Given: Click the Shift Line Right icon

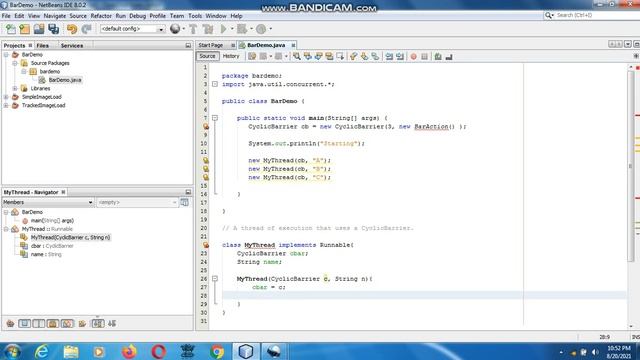Looking at the screenshot, I should [x=400, y=56].
